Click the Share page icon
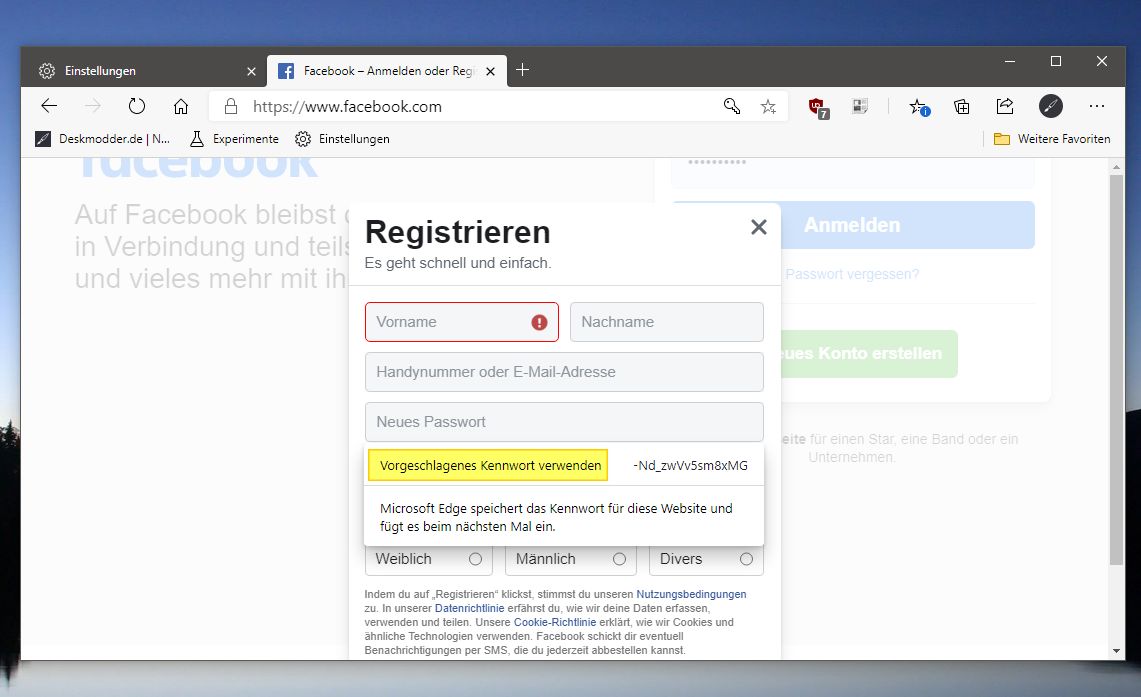Image resolution: width=1141 pixels, height=697 pixels. point(1005,106)
